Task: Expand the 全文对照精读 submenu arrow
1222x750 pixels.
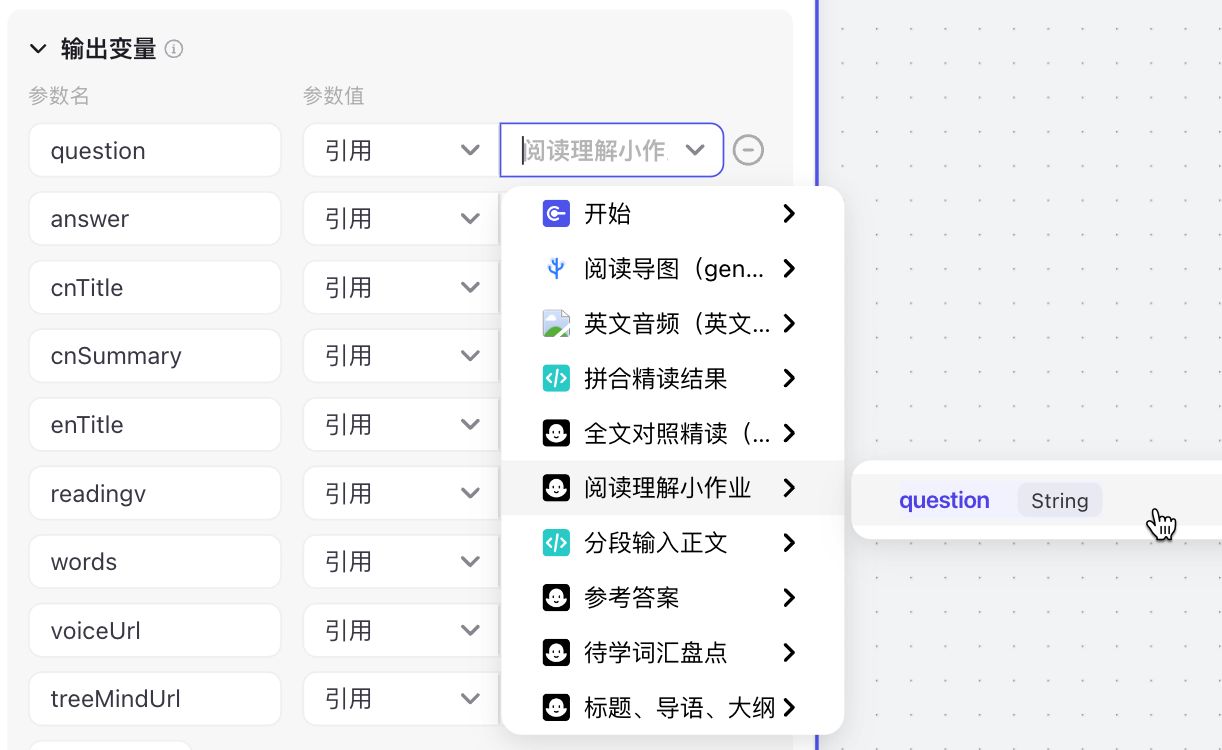Action: tap(789, 433)
